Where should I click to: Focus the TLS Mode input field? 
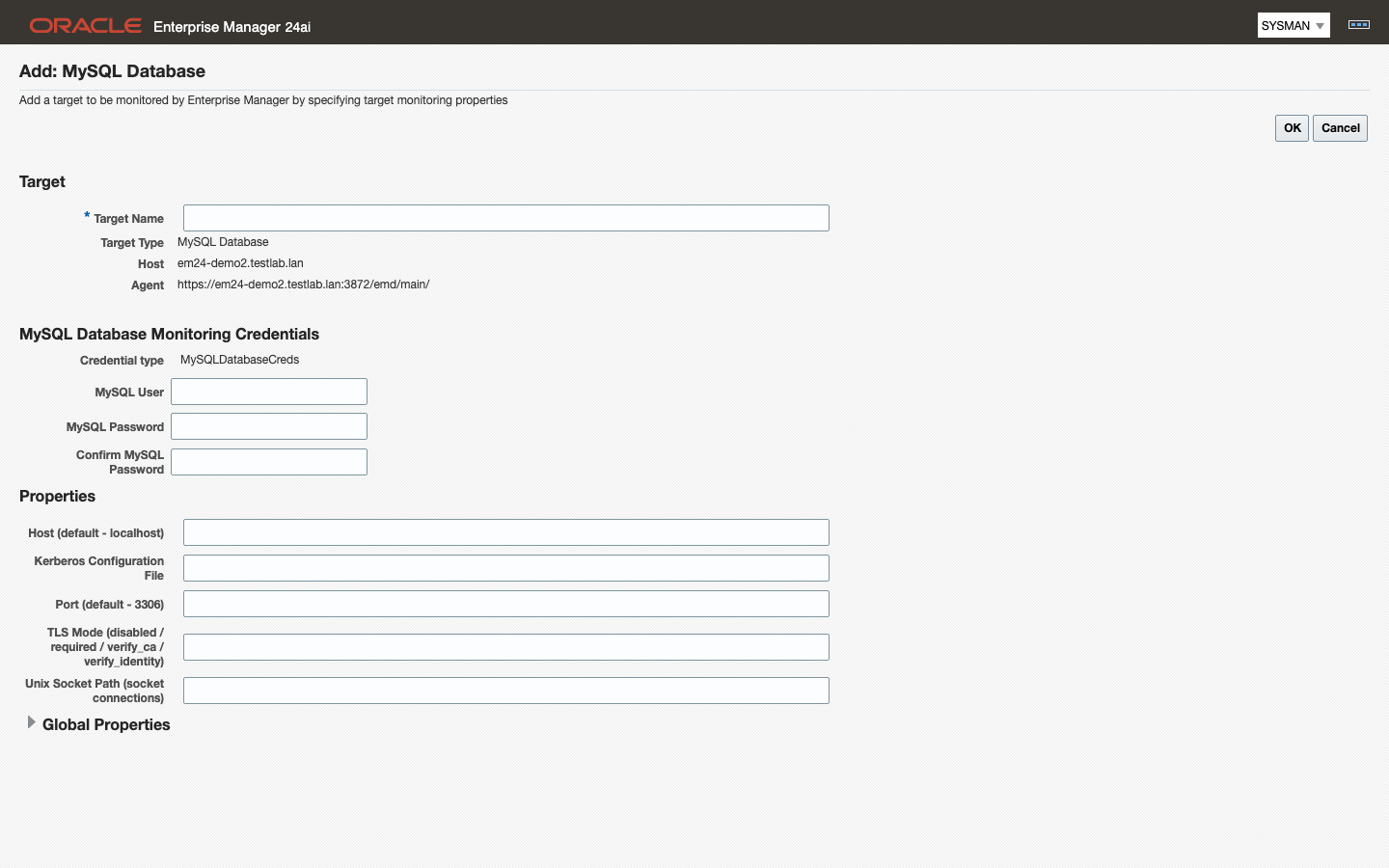(506, 647)
